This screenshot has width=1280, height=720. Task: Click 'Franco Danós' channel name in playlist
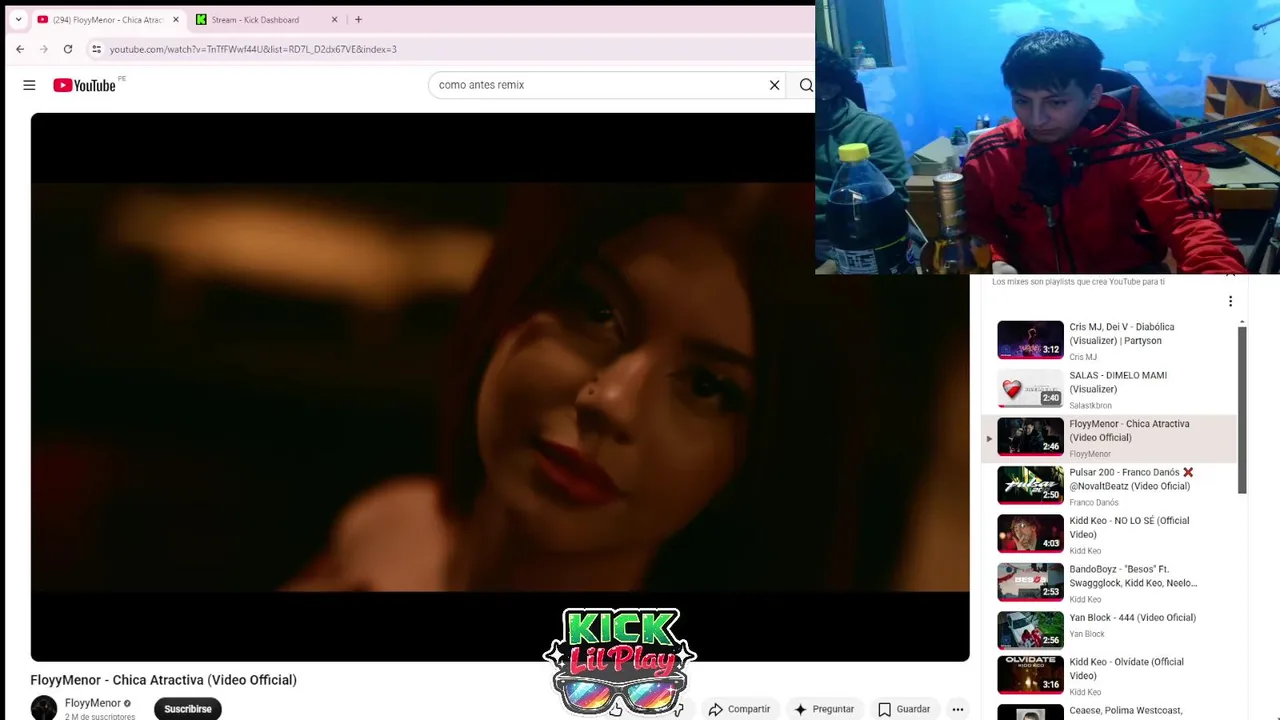click(x=1093, y=502)
